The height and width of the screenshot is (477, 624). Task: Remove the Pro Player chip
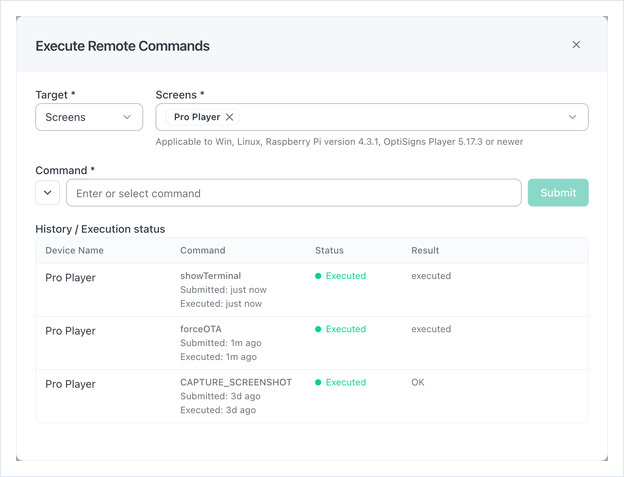(230, 117)
